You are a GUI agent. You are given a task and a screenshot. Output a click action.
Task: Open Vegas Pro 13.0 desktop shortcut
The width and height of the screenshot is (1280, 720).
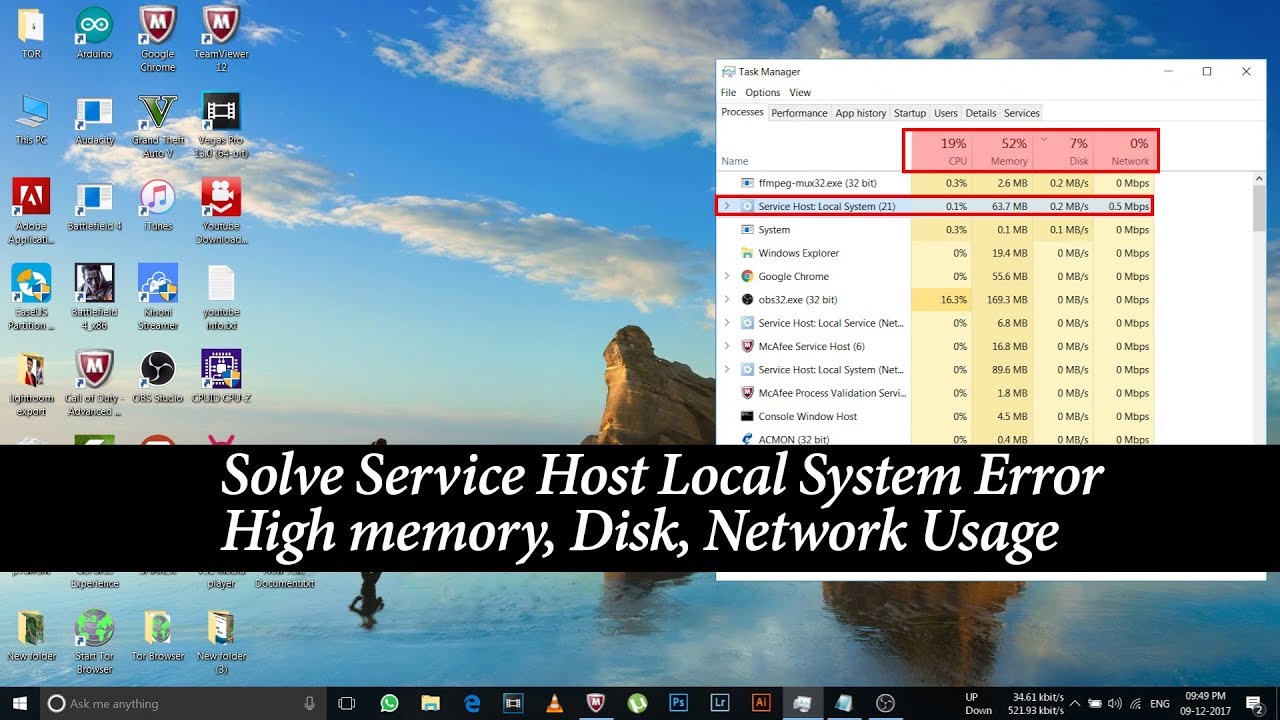pos(221,125)
